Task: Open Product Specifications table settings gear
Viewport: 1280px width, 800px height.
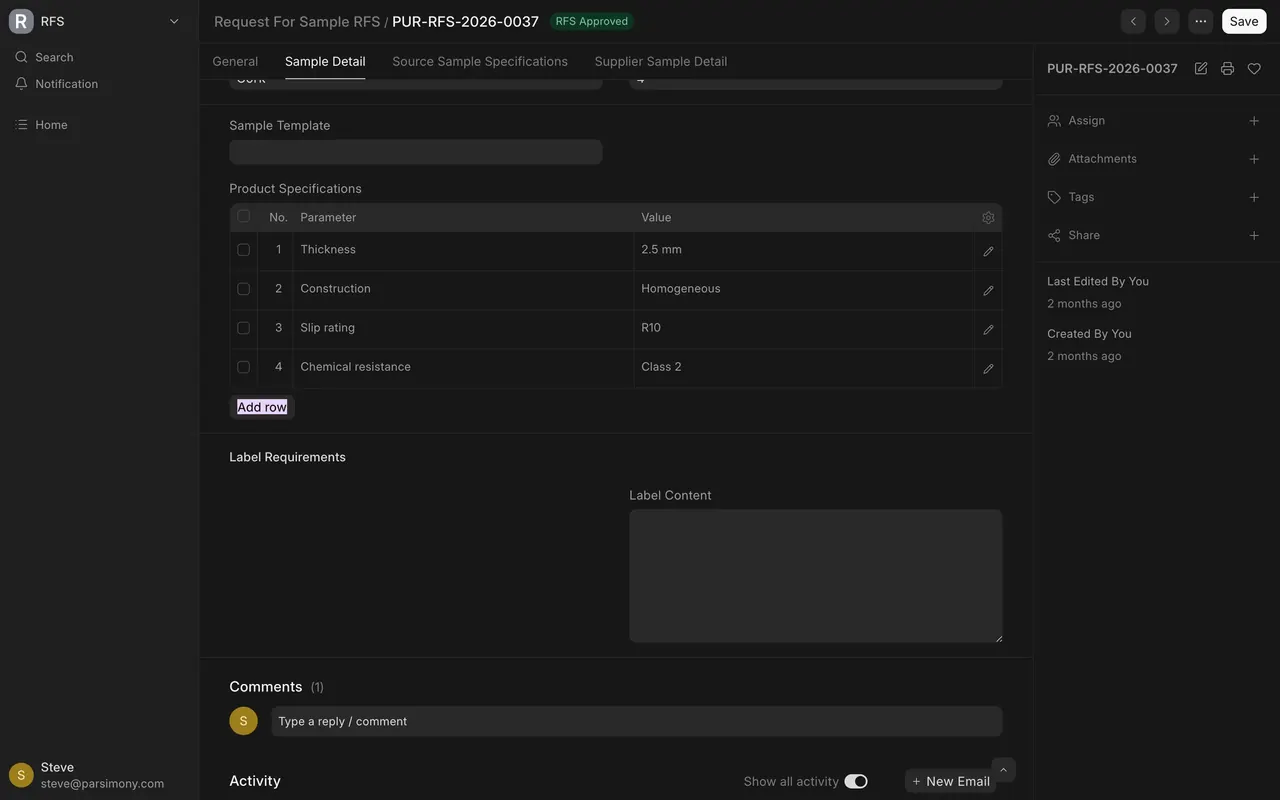Action: (988, 217)
